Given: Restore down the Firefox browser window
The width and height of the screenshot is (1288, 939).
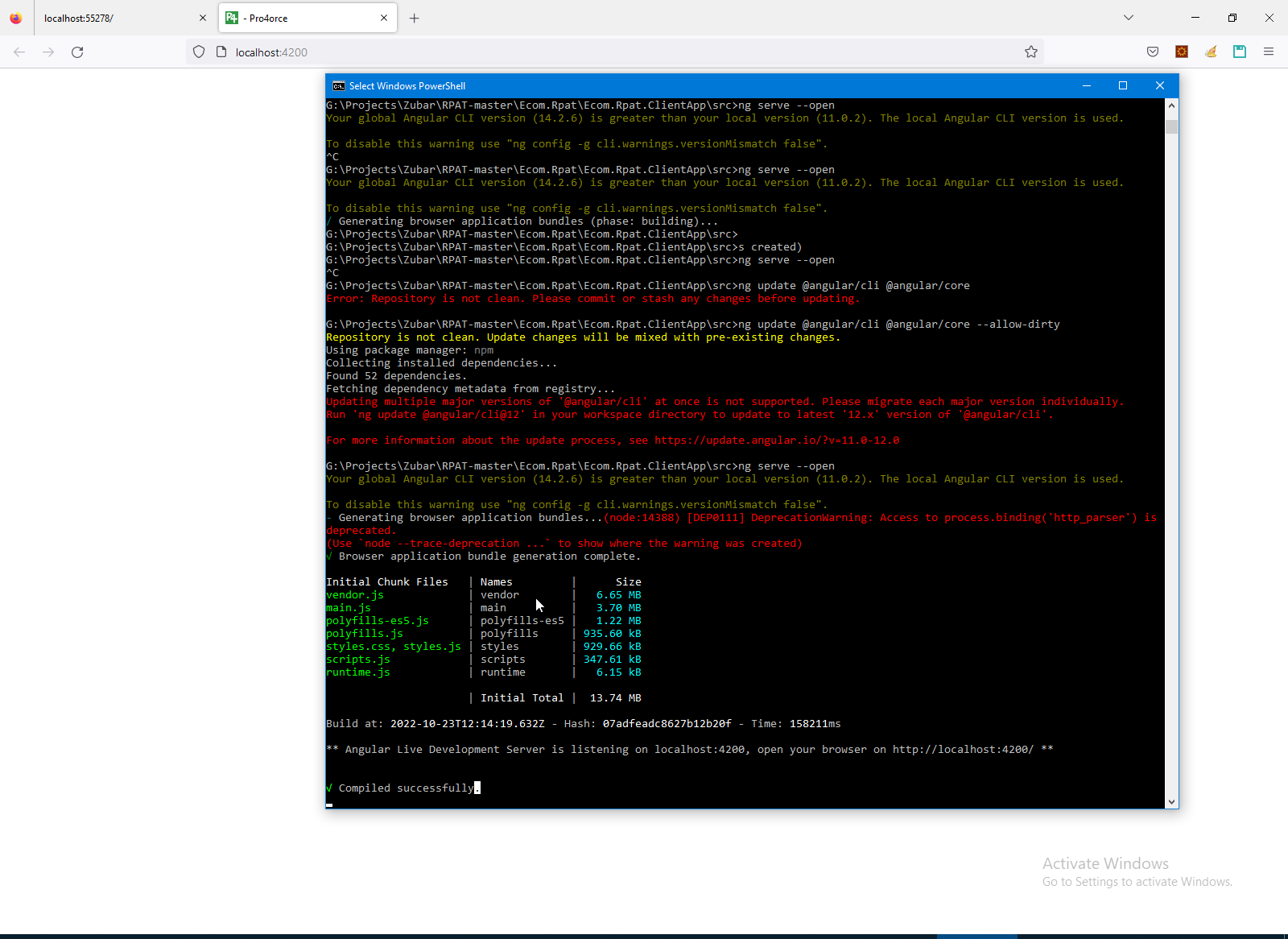Looking at the screenshot, I should pyautogui.click(x=1232, y=18).
